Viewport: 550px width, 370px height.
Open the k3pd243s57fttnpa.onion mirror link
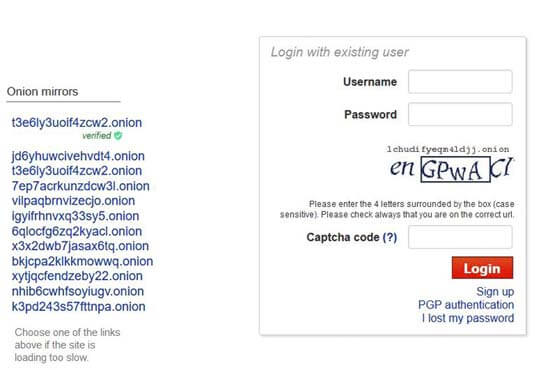click(78, 307)
